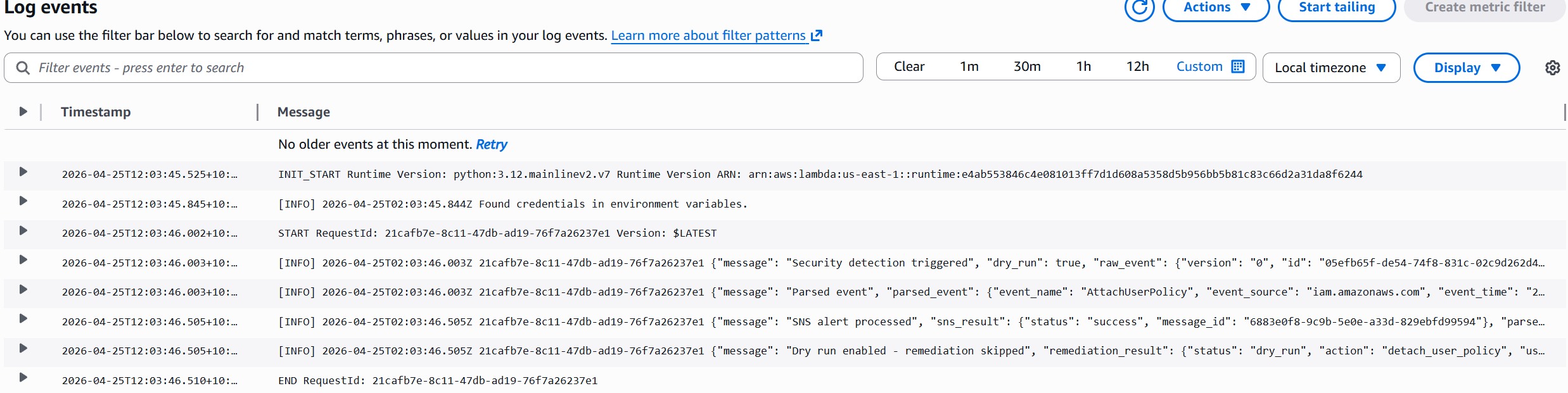
Task: Expand the INIT_START log row
Action: 23,172
